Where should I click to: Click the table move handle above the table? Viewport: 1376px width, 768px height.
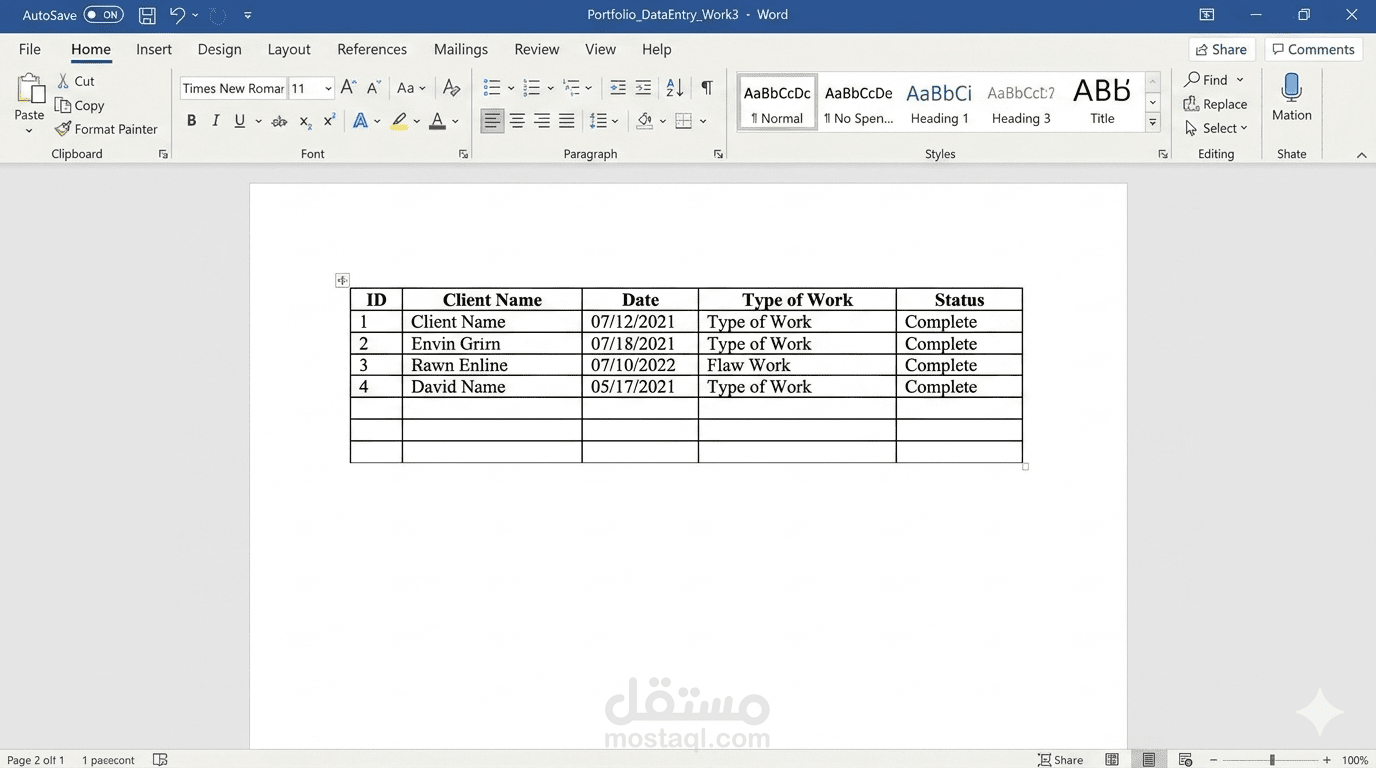click(x=342, y=280)
